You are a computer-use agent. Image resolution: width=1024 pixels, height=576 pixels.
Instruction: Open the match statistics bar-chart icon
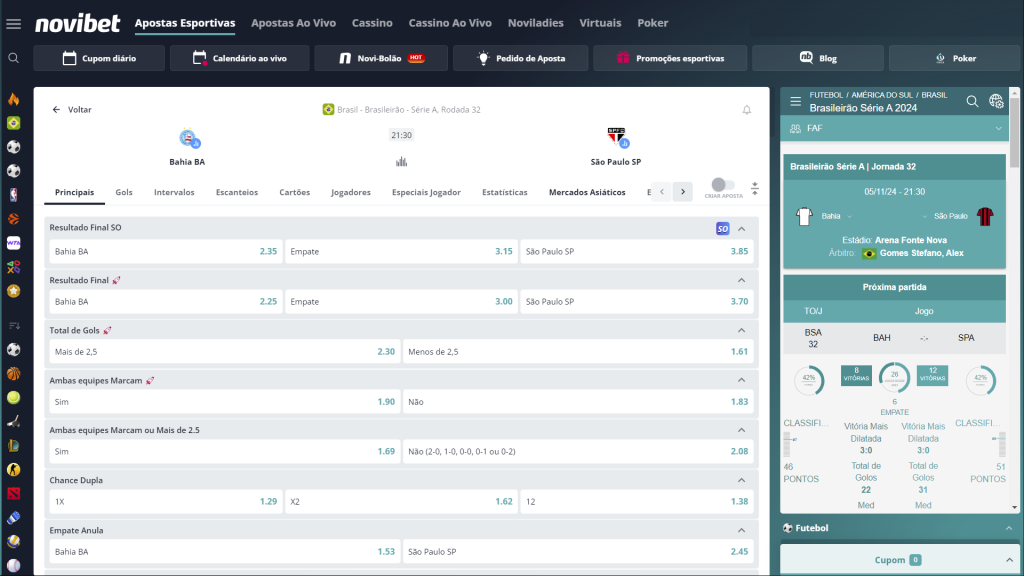pyautogui.click(x=401, y=161)
